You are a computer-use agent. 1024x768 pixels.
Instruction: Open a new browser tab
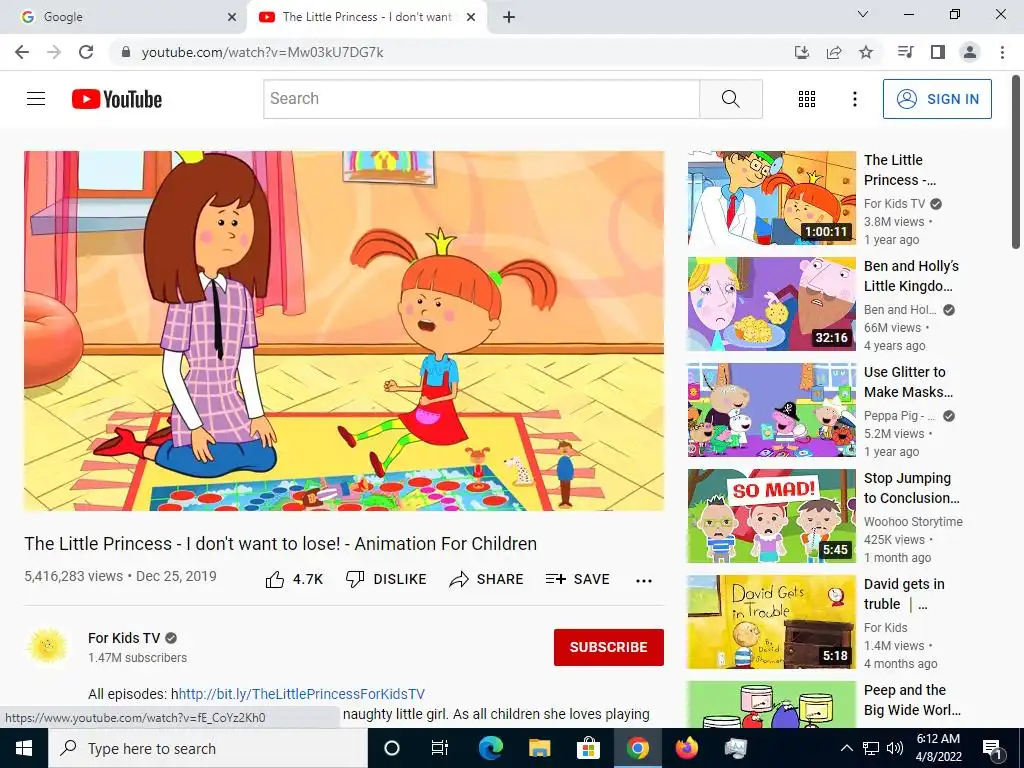[x=509, y=17]
